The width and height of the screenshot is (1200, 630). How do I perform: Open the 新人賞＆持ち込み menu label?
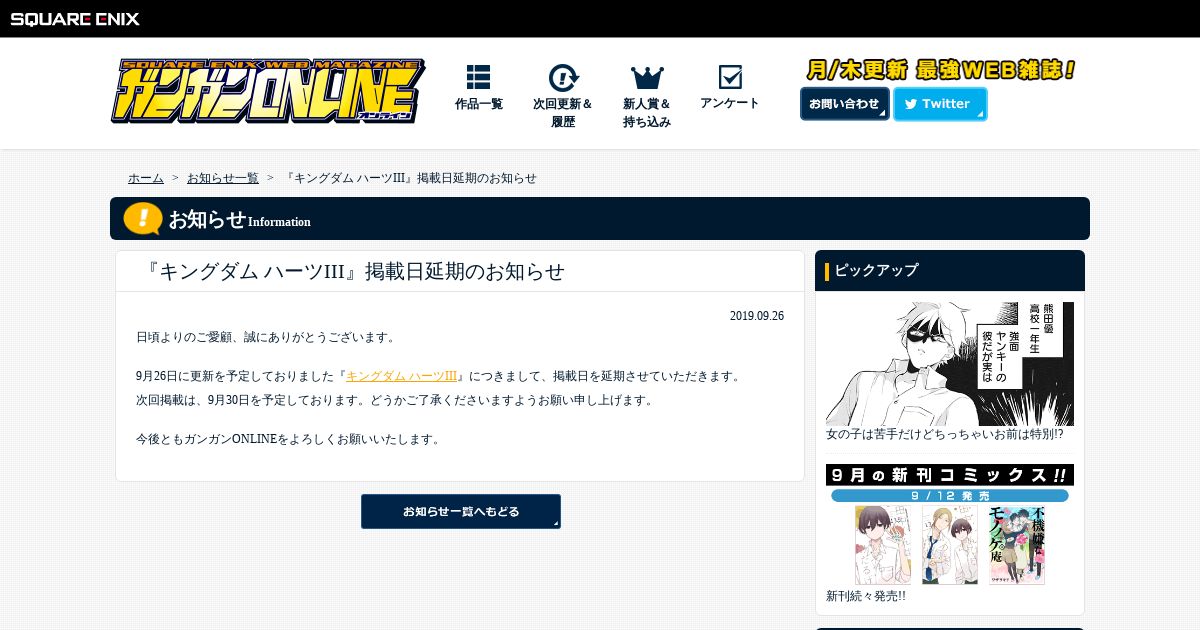point(647,112)
